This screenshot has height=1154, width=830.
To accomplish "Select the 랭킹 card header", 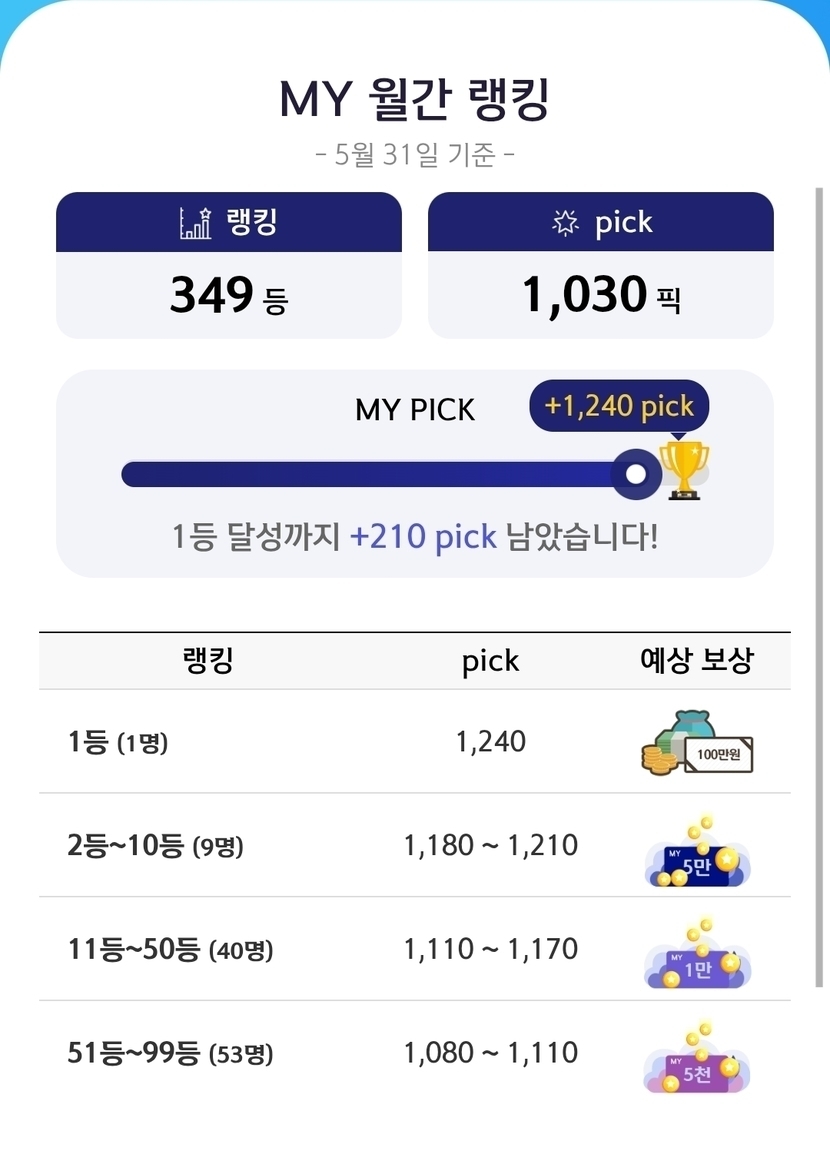I will click(x=229, y=222).
